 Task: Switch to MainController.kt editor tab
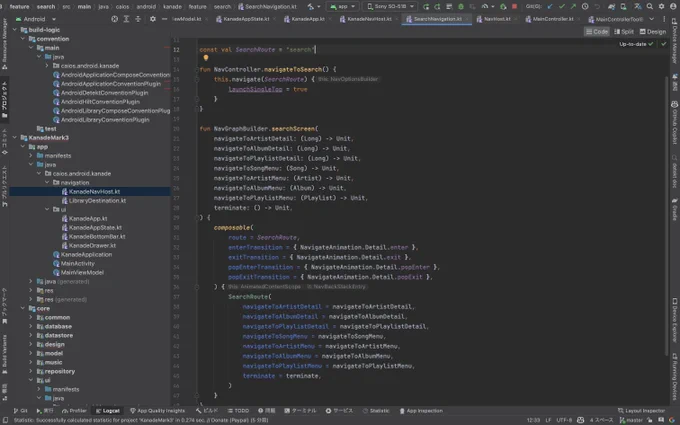pyautogui.click(x=552, y=19)
